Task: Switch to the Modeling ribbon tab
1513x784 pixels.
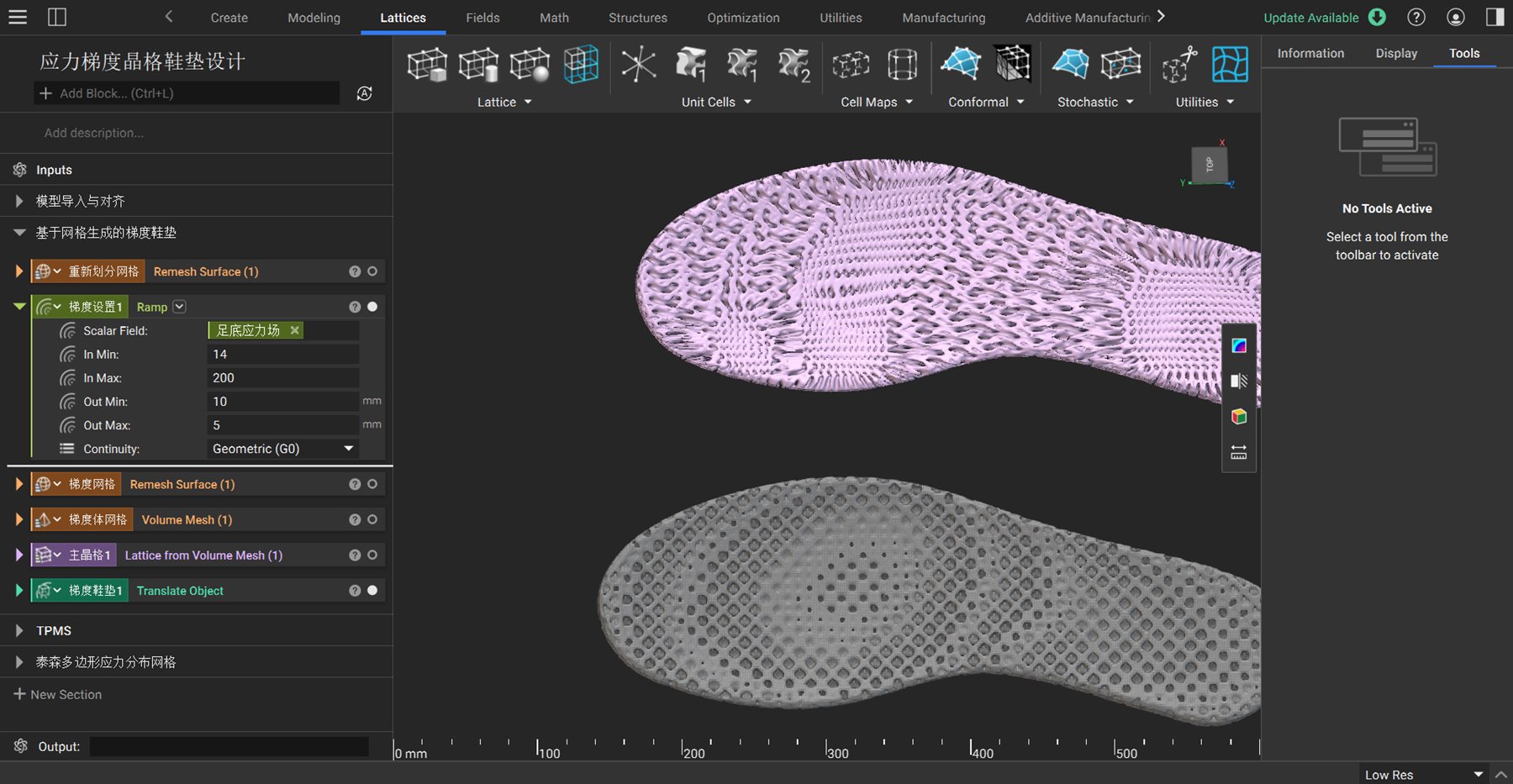Action: [314, 18]
